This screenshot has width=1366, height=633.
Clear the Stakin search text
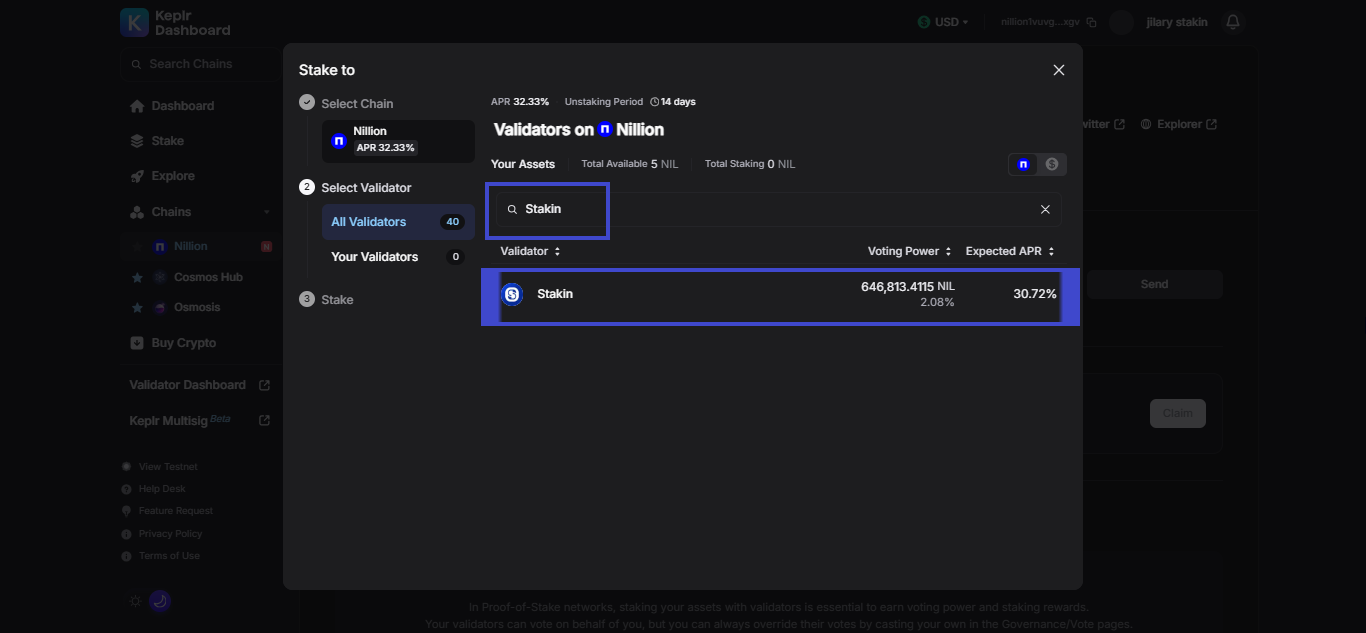click(x=1045, y=209)
